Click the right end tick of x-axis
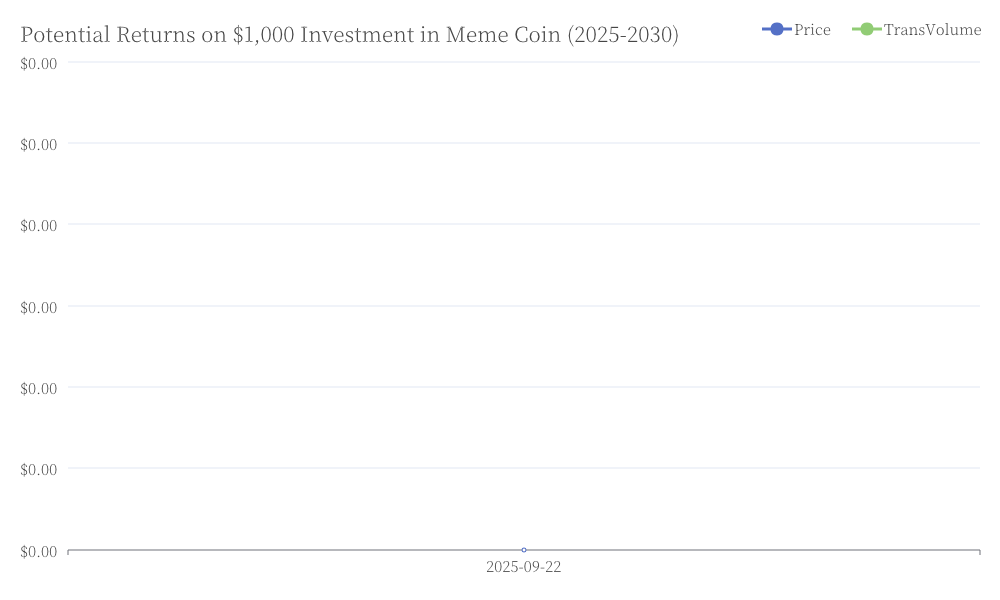 980,552
